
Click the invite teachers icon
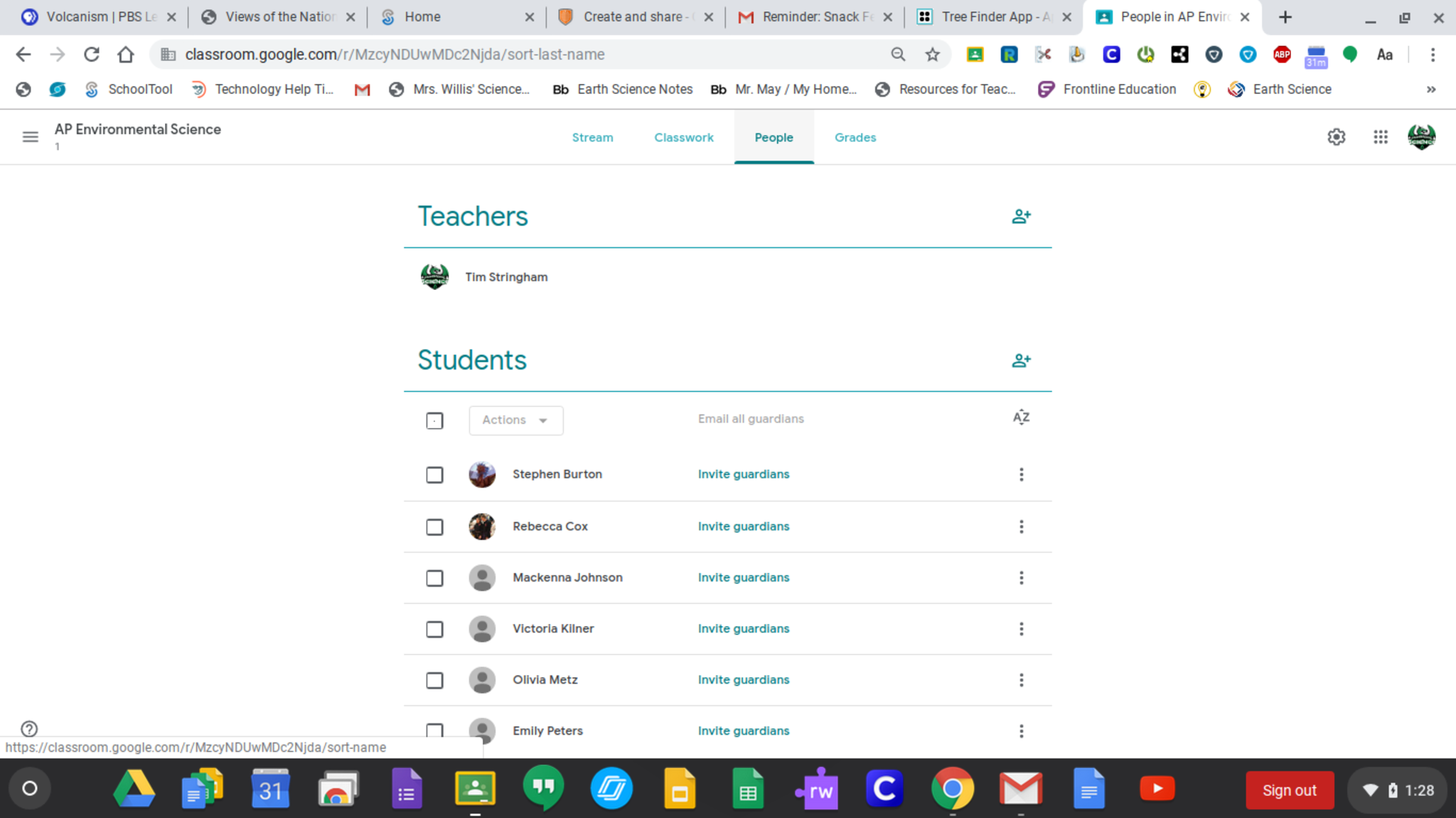point(1021,217)
